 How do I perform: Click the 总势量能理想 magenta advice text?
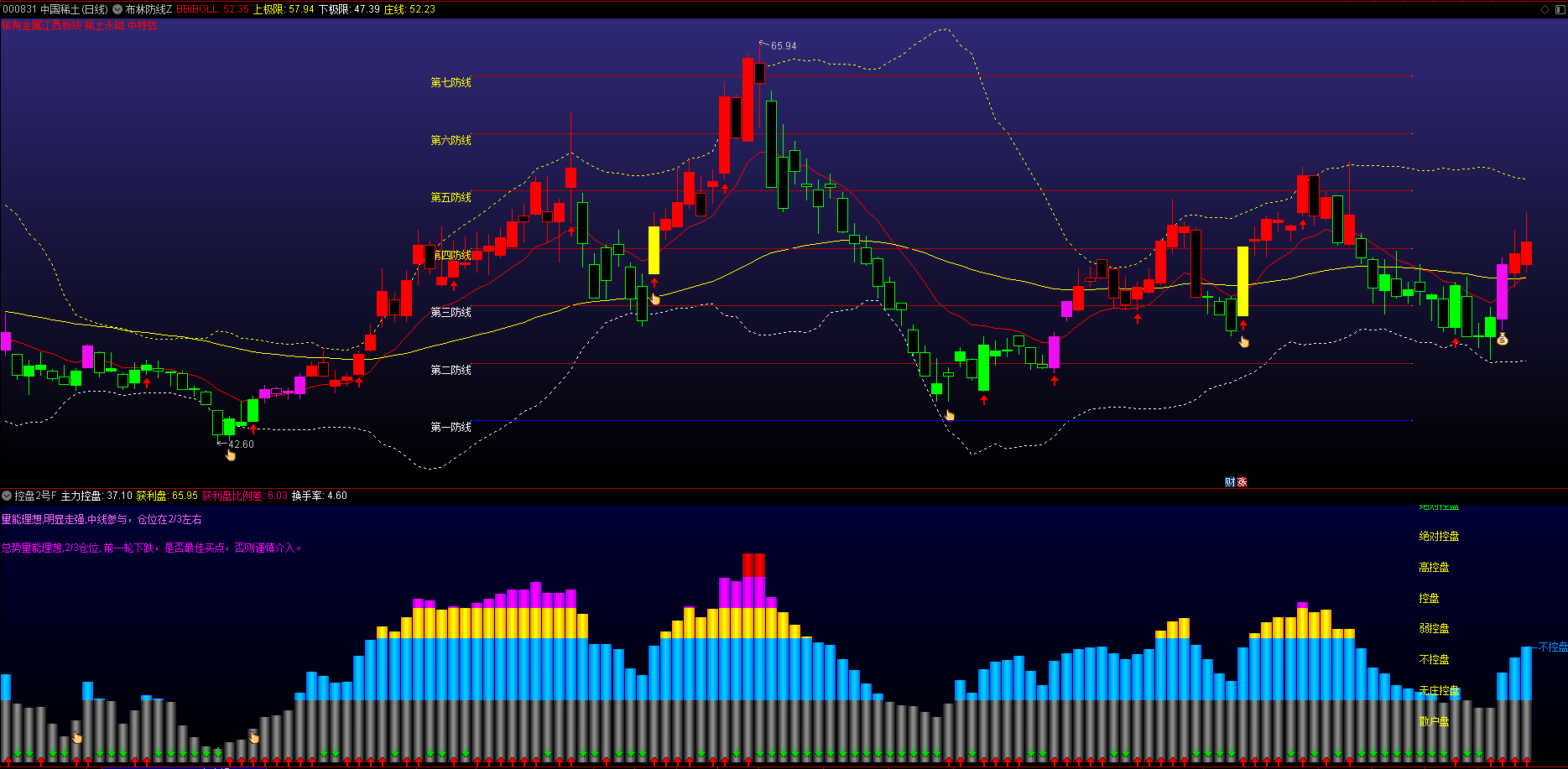pyautogui.click(x=152, y=548)
